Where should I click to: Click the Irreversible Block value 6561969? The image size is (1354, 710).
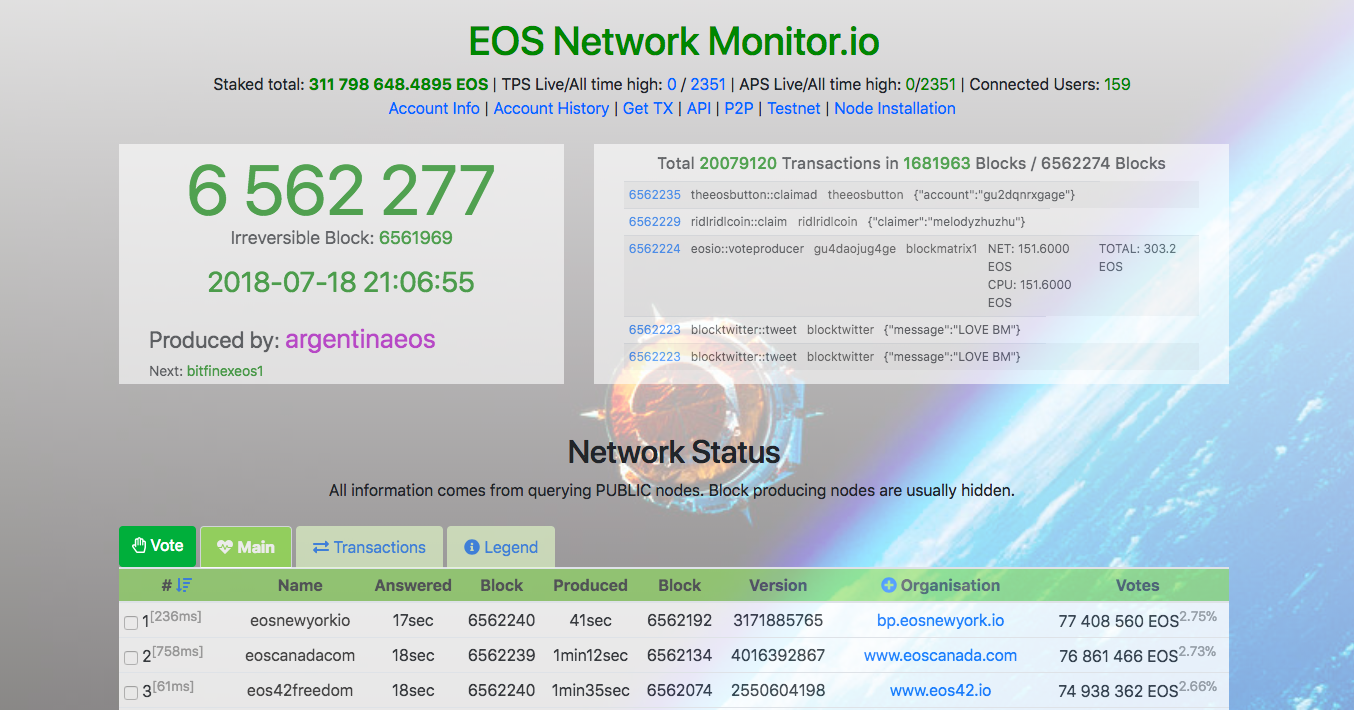click(415, 238)
